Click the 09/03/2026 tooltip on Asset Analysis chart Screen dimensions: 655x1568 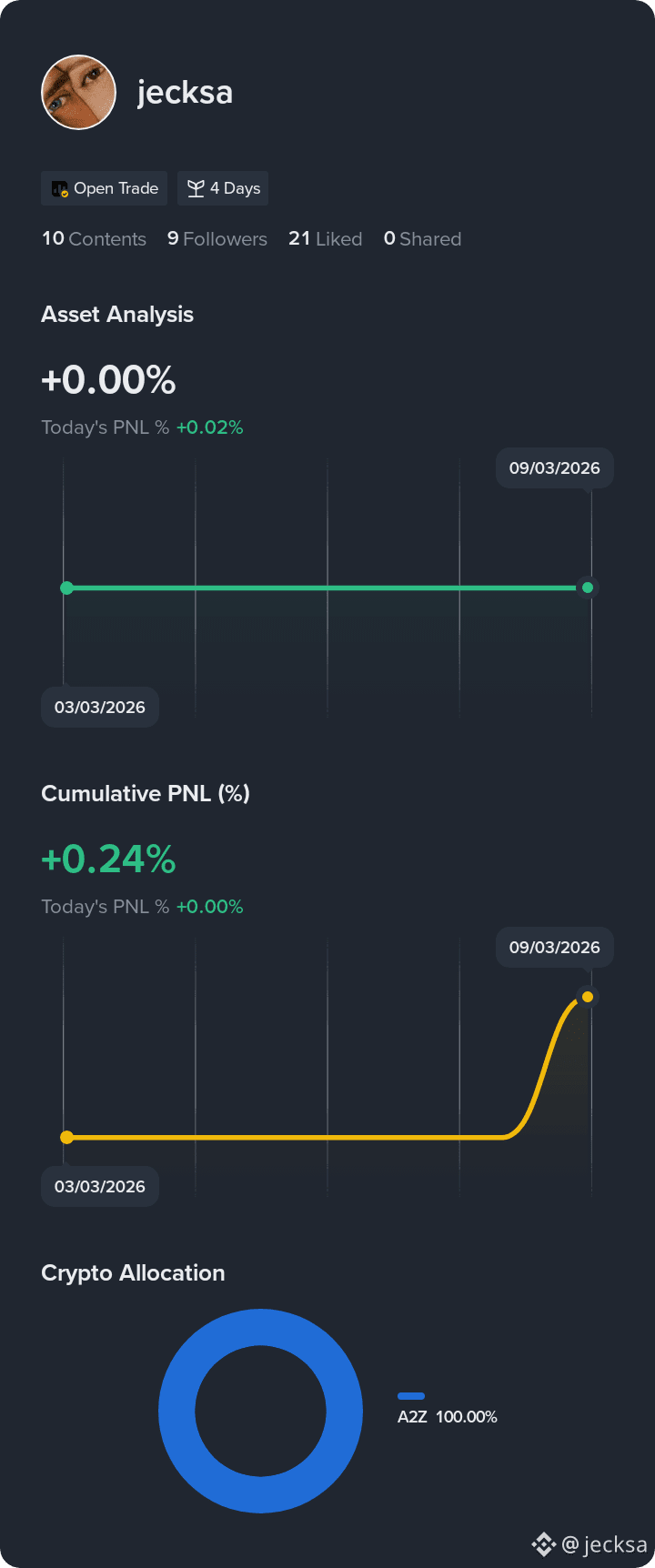point(555,468)
